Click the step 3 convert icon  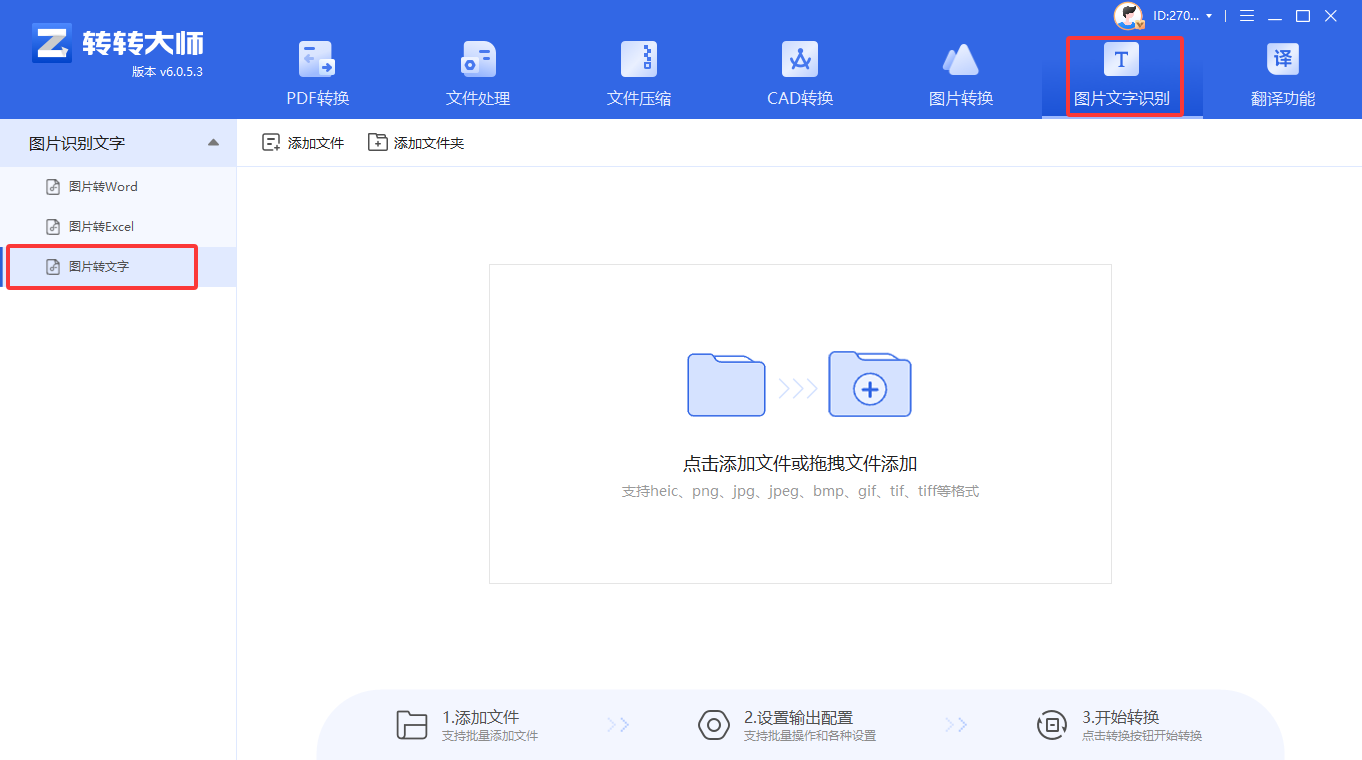1051,725
